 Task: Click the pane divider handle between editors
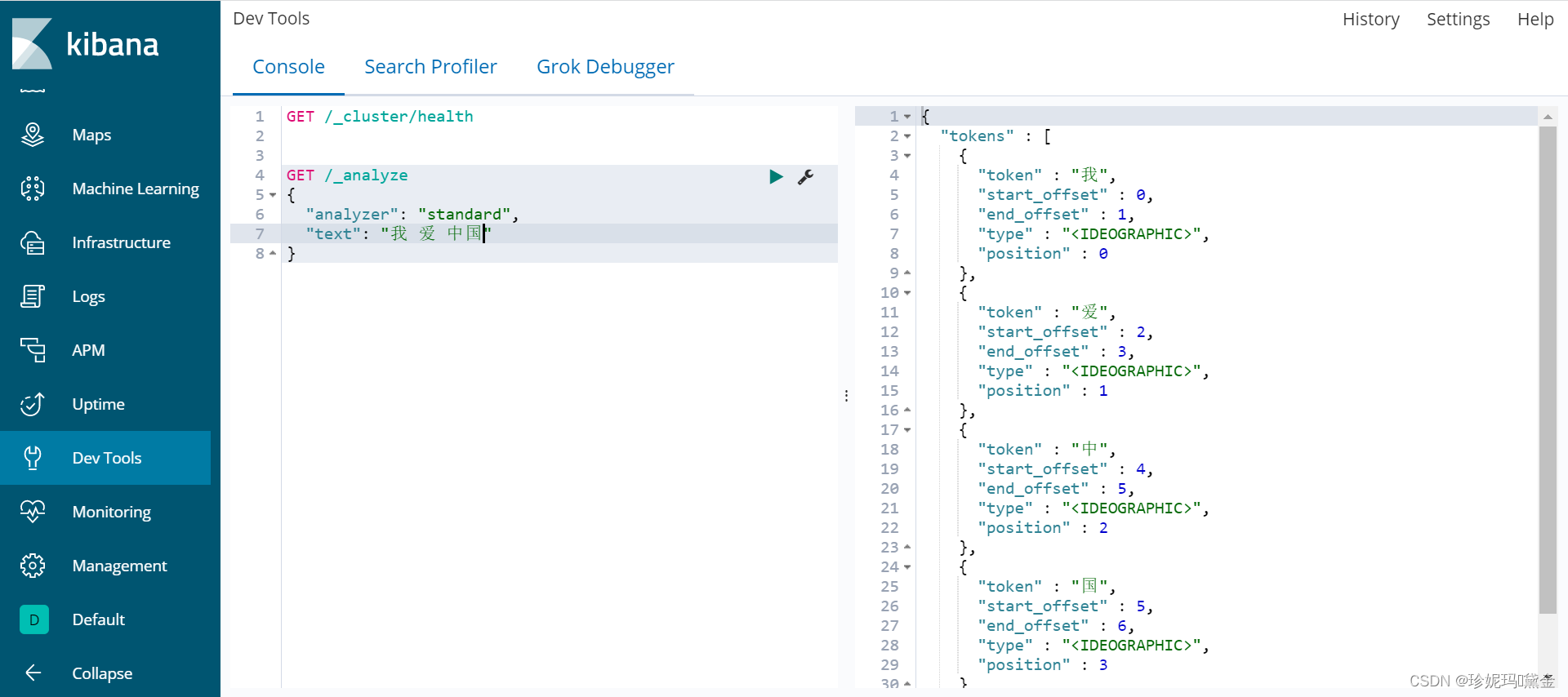pyautogui.click(x=846, y=396)
